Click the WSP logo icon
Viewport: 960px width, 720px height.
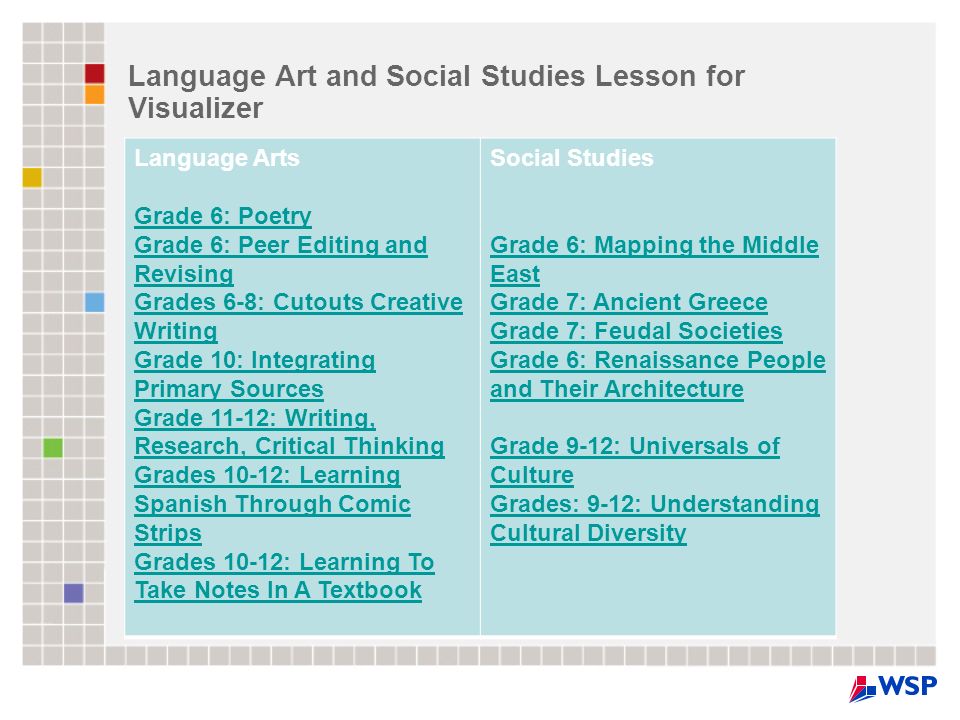(893, 688)
